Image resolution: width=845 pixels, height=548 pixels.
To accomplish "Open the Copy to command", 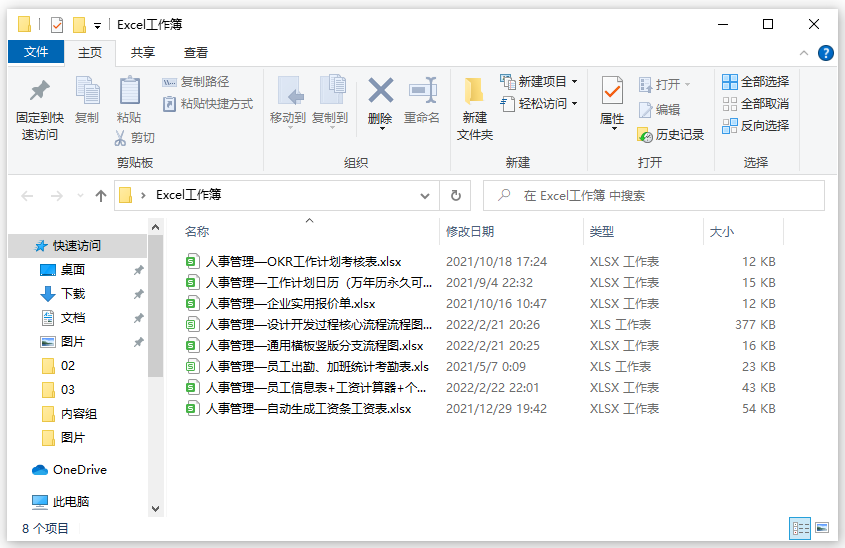I will (330, 100).
